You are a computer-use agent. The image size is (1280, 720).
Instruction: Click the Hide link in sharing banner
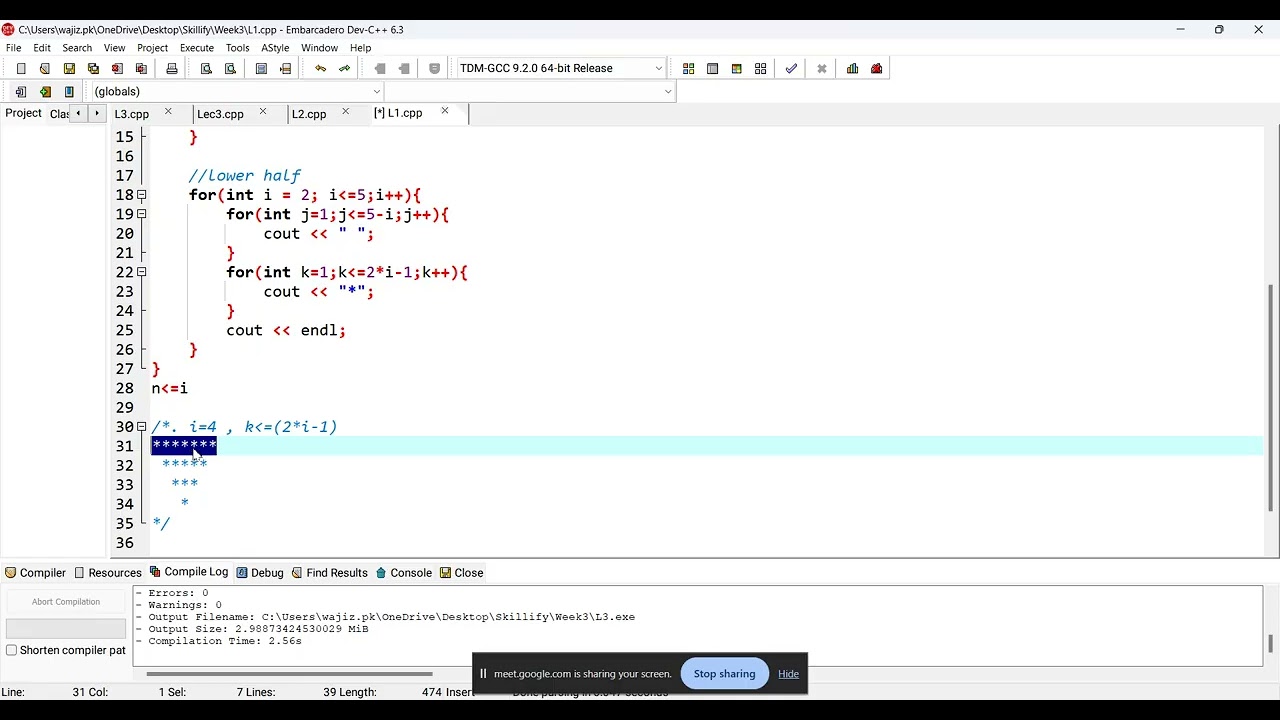(x=788, y=674)
